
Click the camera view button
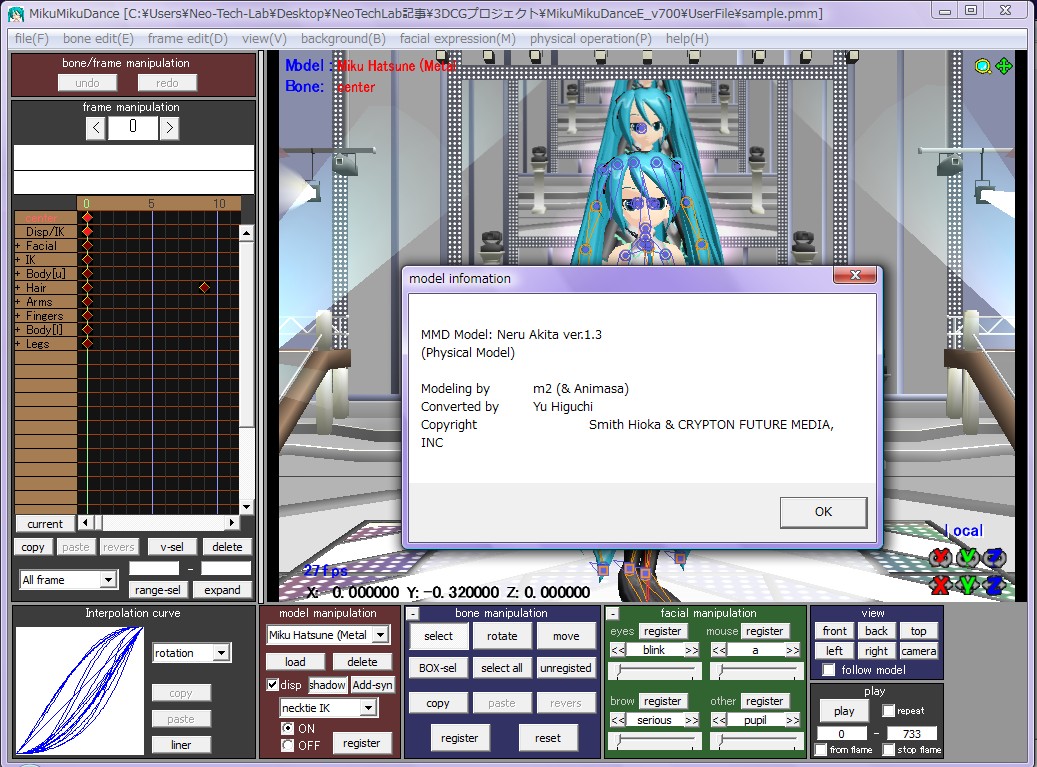pos(919,651)
